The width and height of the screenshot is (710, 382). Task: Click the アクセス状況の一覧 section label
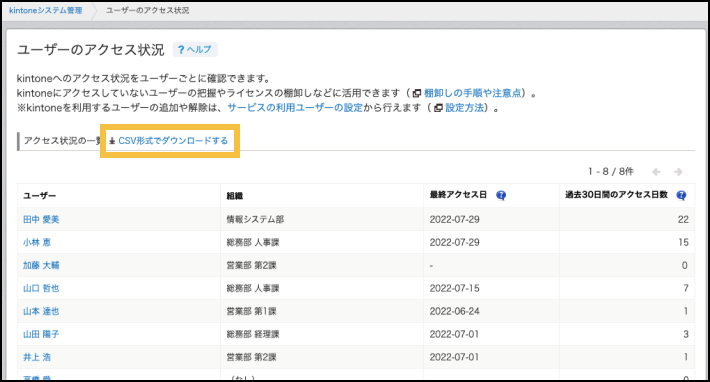click(x=62, y=141)
